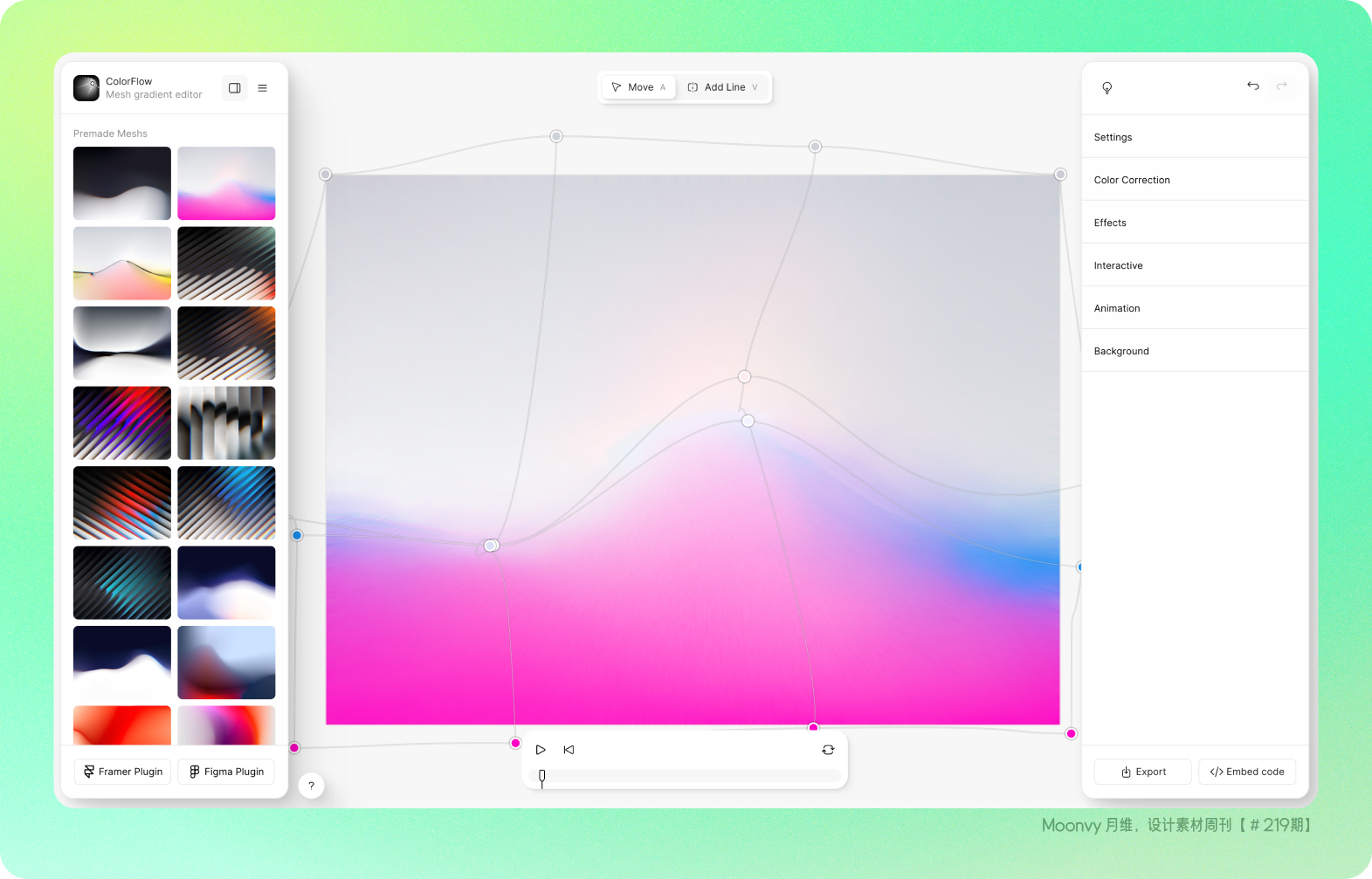Viewport: 1372px width, 879px height.
Task: Click the animation timeline scrubber handle
Action: pos(542,777)
